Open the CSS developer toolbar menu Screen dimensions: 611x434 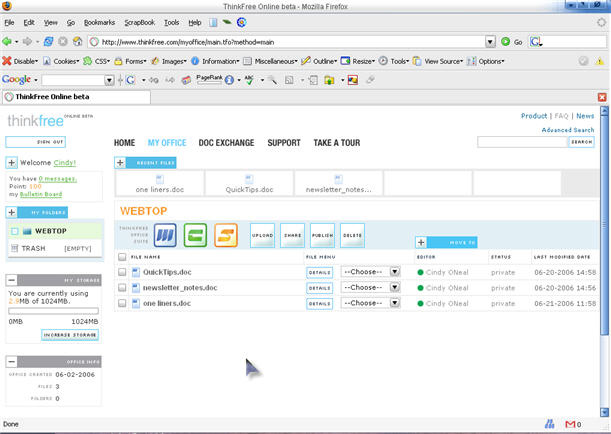[97, 61]
